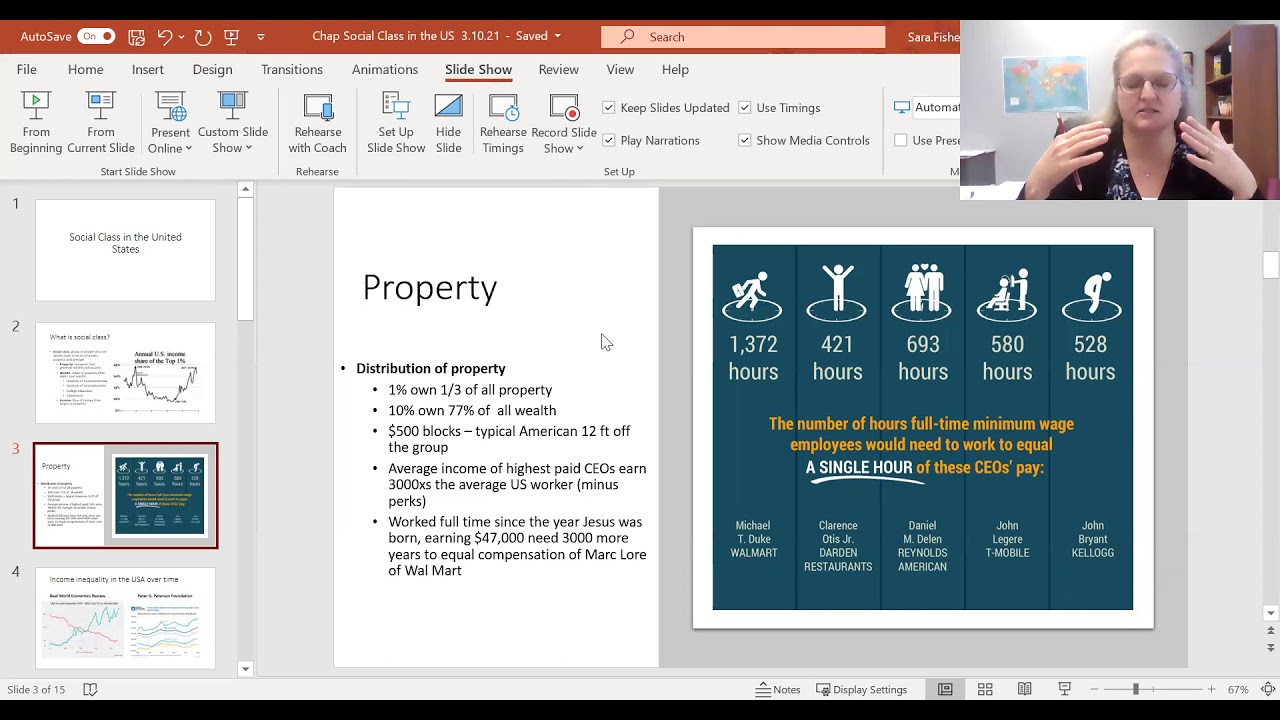Screen dimensions: 1280x720
Task: Toggle Show Media Controls checkbox
Action: 744,140
